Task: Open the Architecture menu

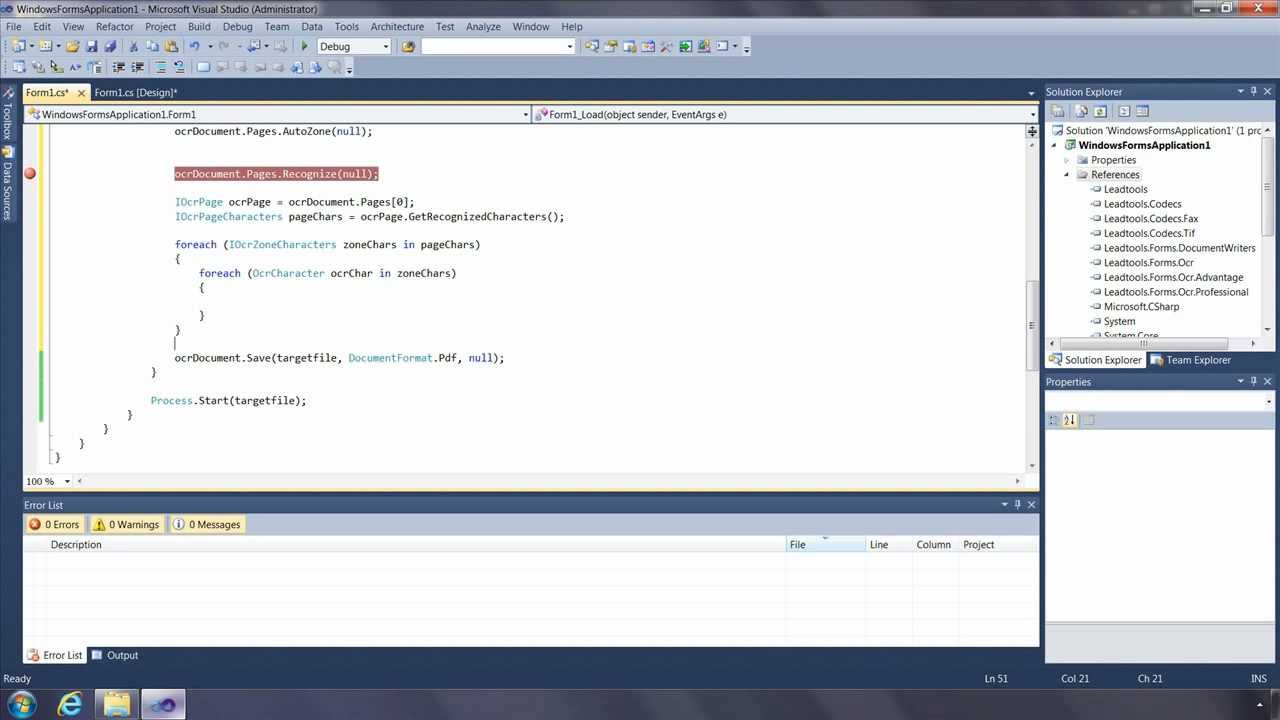Action: (x=397, y=27)
